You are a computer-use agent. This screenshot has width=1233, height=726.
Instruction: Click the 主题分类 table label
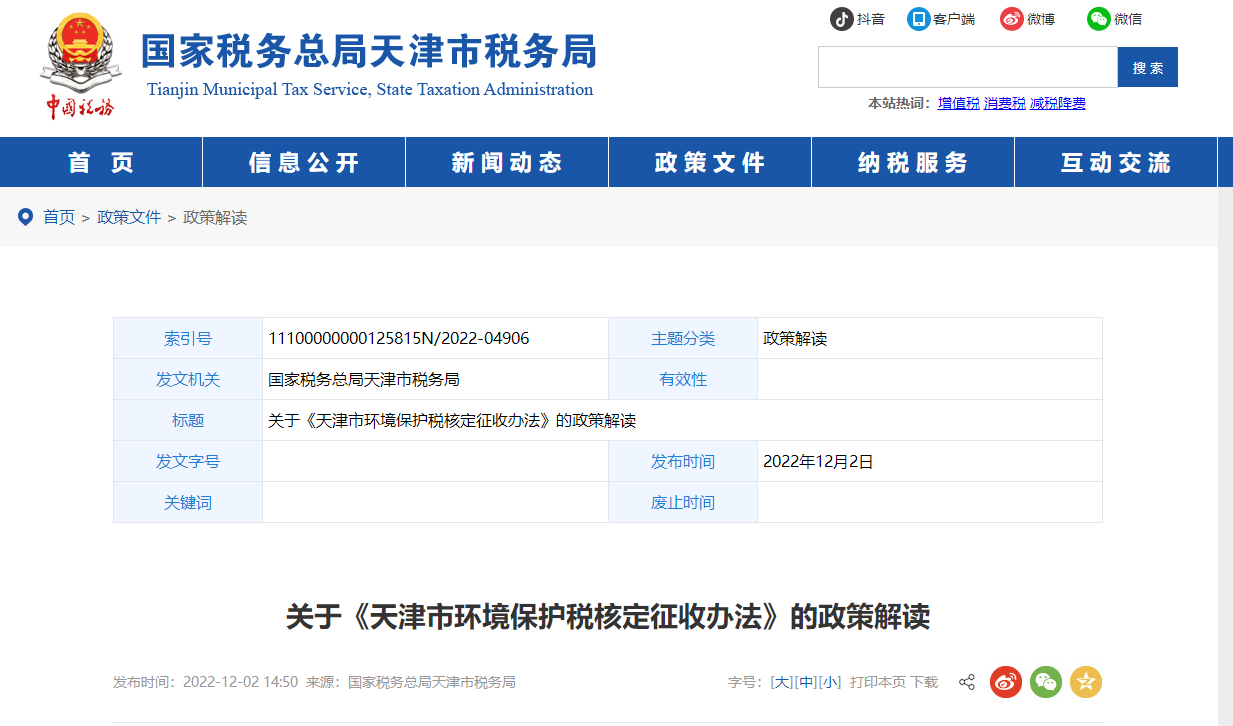[x=683, y=338]
